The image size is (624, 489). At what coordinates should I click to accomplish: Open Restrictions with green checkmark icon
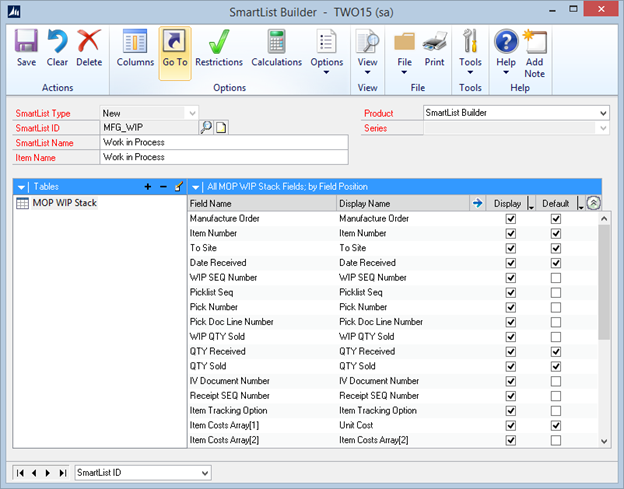pyautogui.click(x=219, y=41)
